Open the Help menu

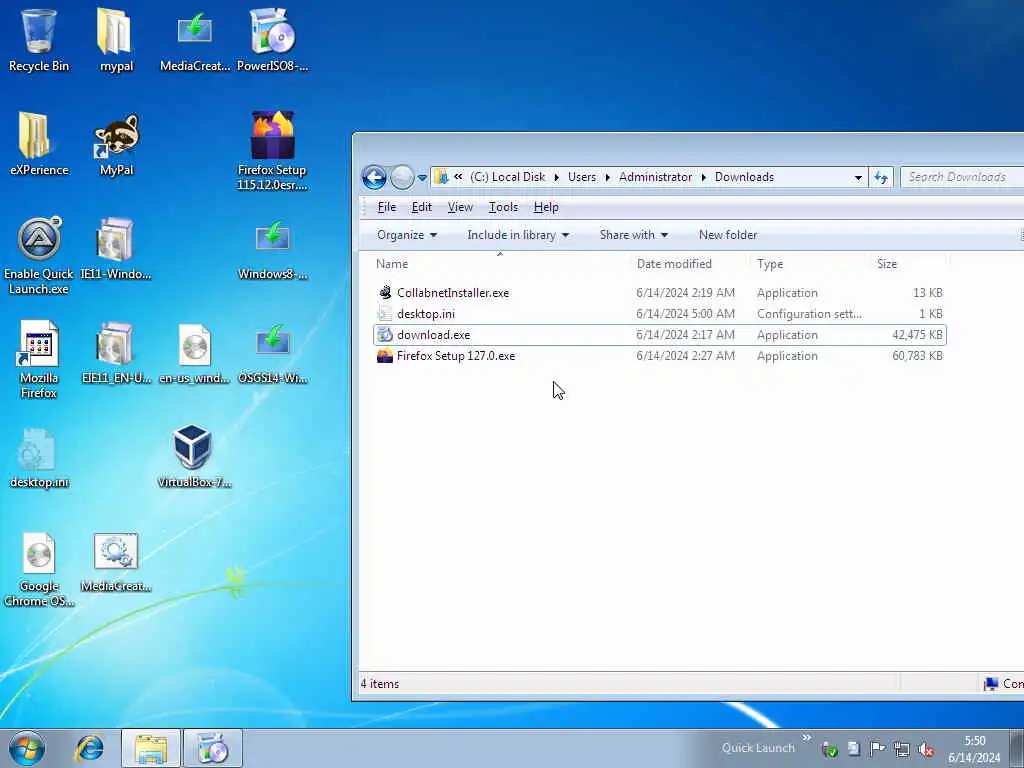tap(546, 207)
